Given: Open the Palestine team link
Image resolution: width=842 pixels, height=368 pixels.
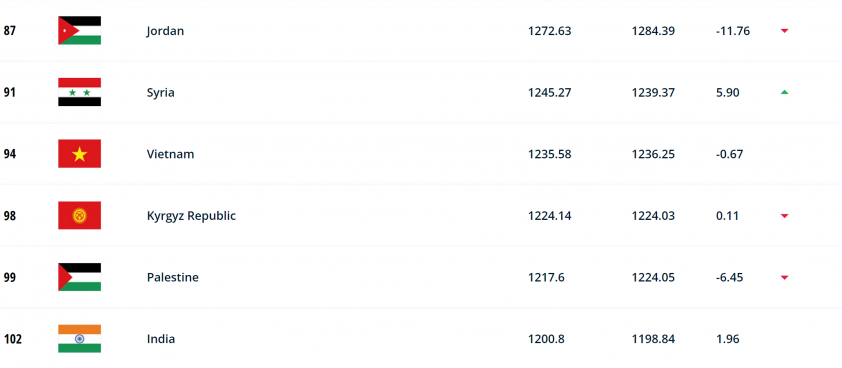Looking at the screenshot, I should [x=172, y=278].
